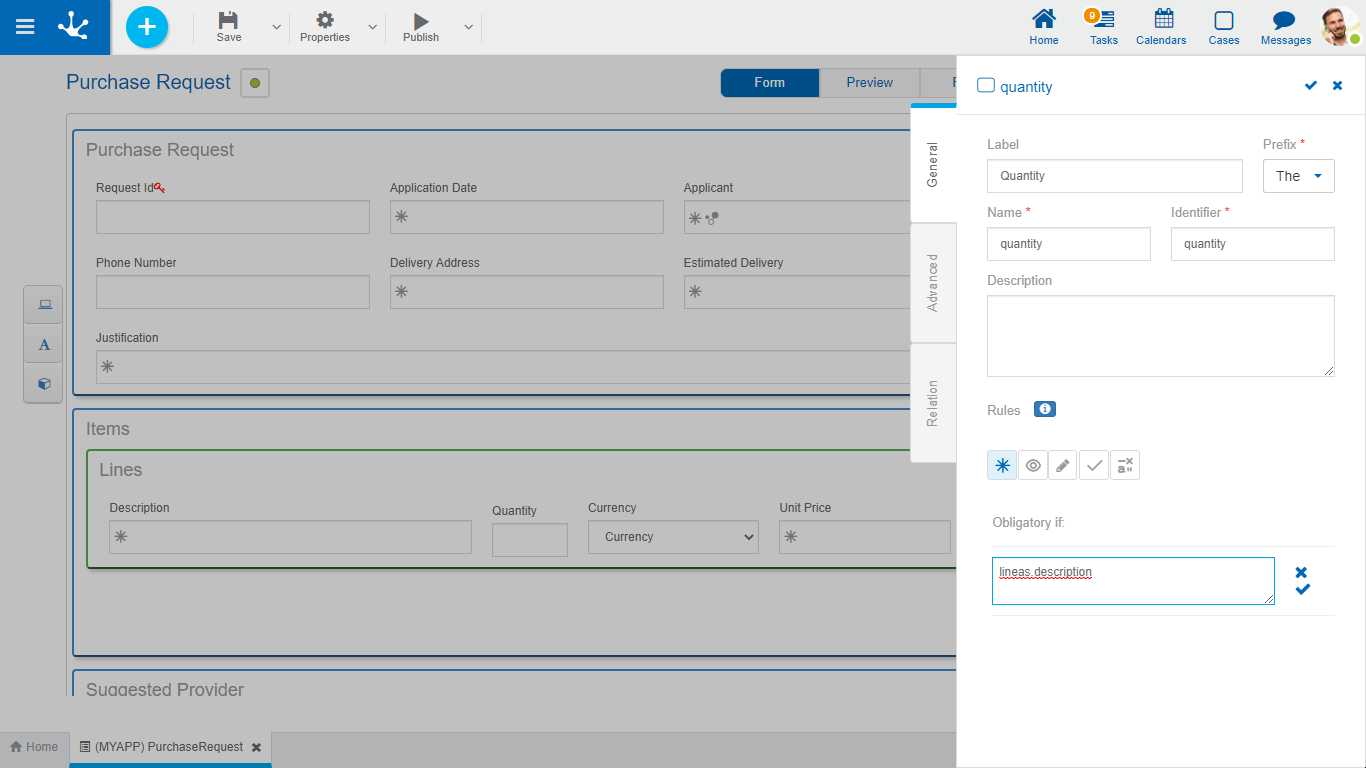1366x768 pixels.
Task: Select the visibility eye rule
Action: [1033, 465]
